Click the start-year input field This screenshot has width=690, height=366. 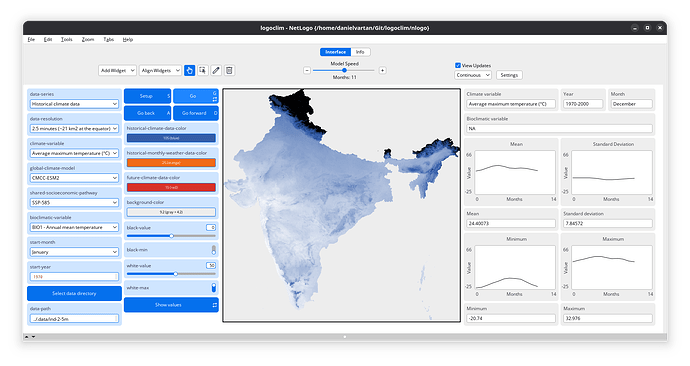[74, 277]
